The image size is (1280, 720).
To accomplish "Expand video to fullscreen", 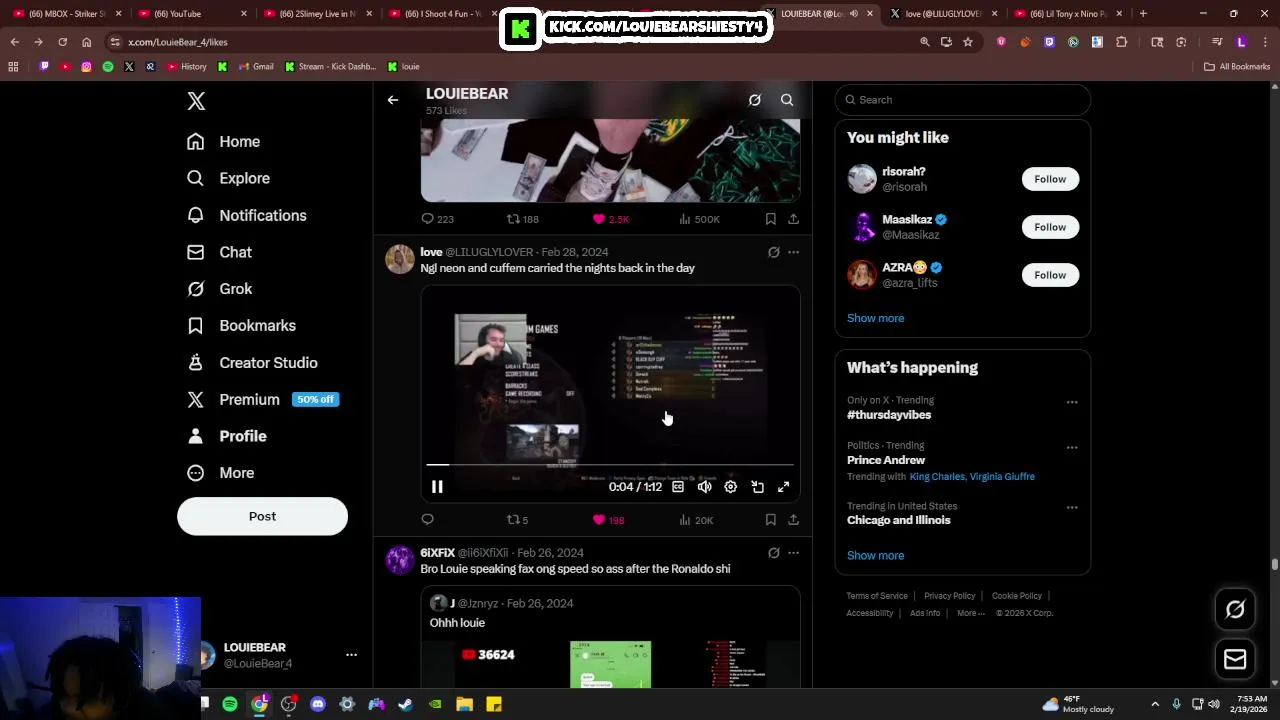I will 784,487.
